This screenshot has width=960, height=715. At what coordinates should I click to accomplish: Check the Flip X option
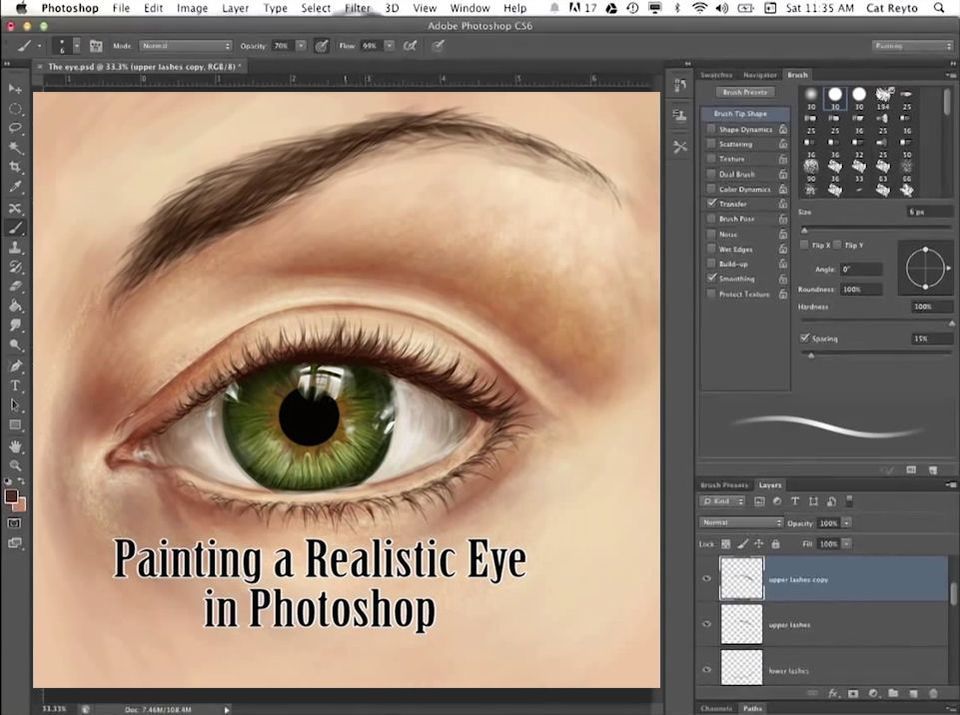pyautogui.click(x=805, y=244)
